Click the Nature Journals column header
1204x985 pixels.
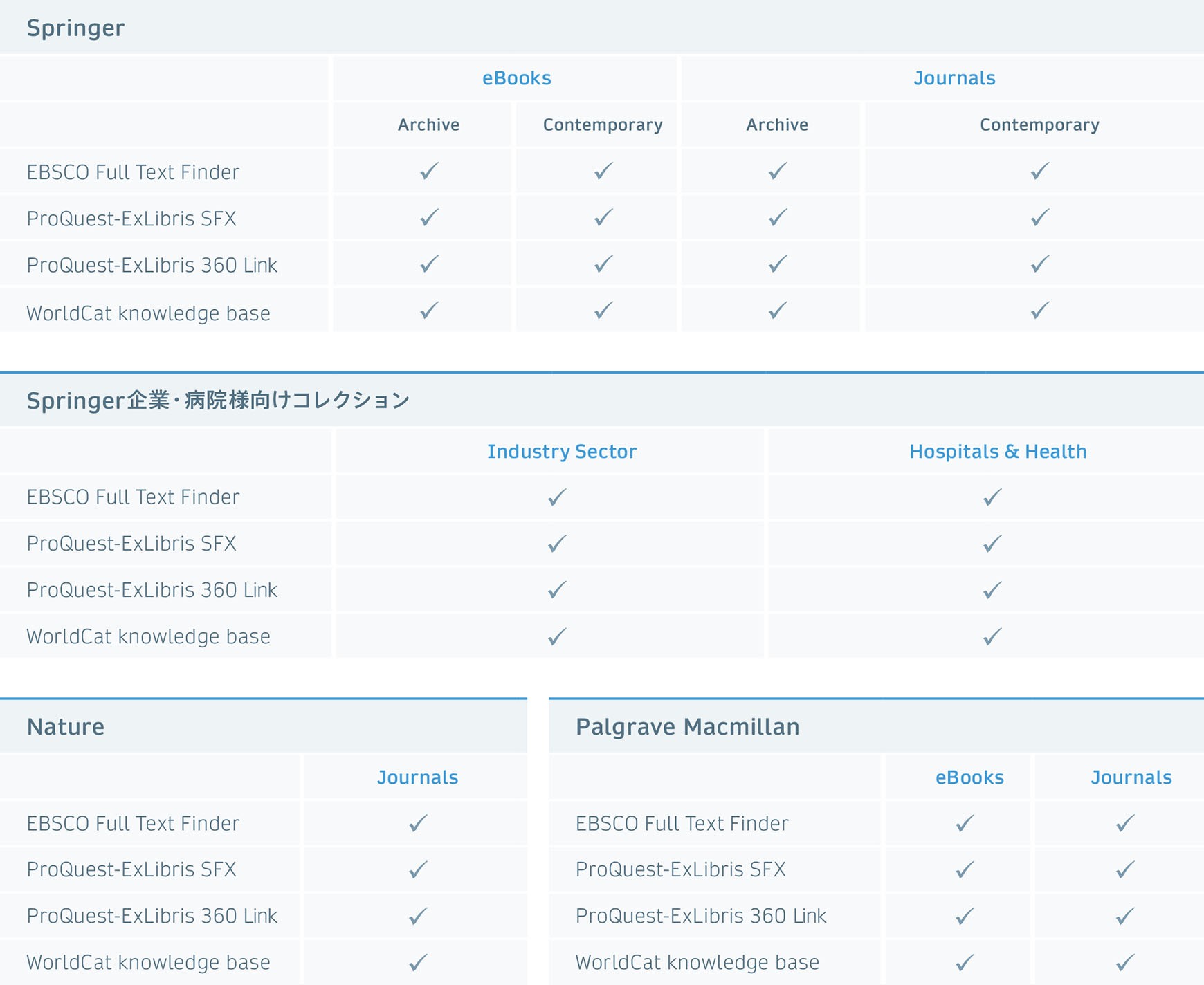(x=417, y=777)
